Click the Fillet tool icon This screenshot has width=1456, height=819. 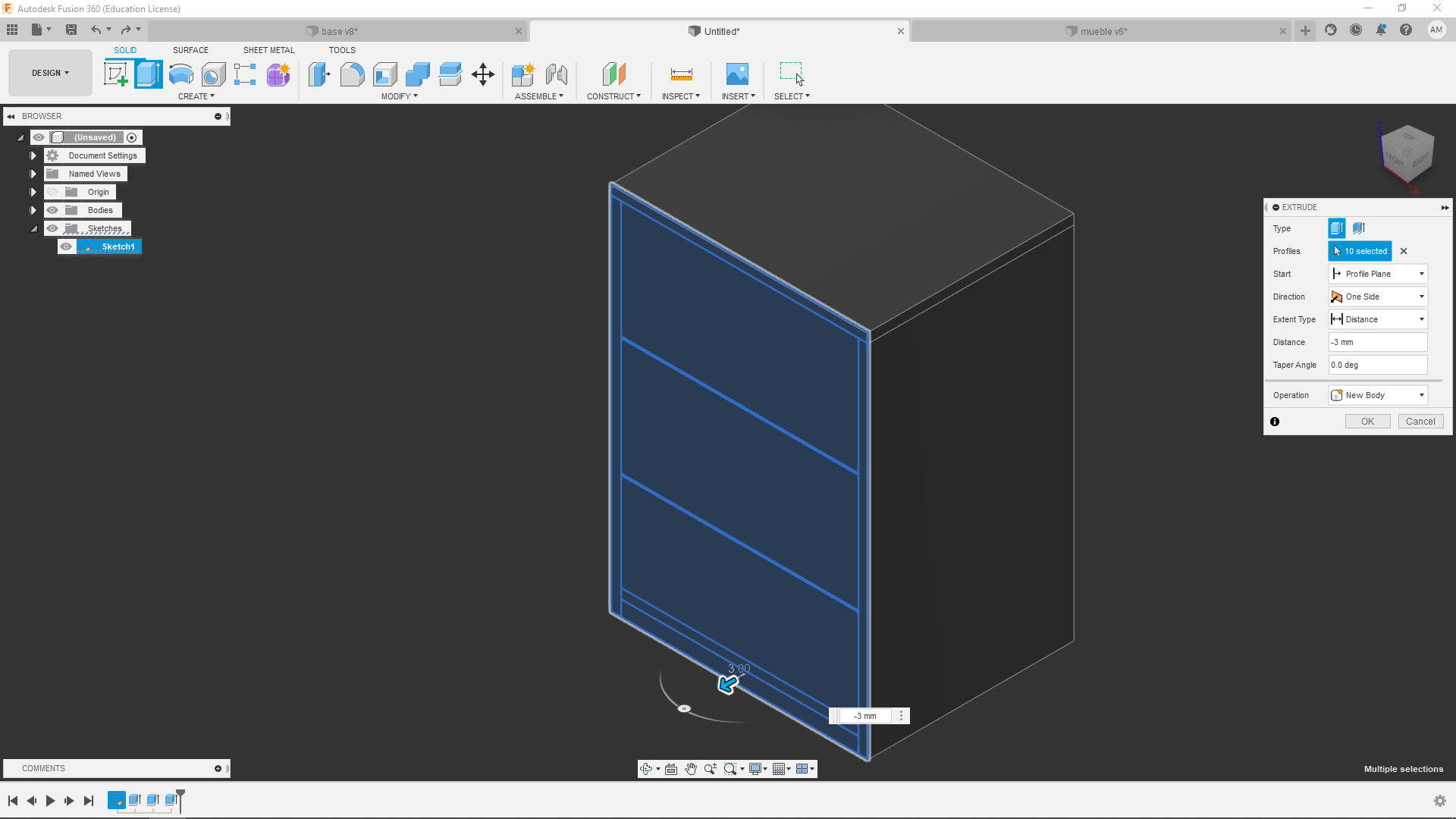click(x=352, y=74)
